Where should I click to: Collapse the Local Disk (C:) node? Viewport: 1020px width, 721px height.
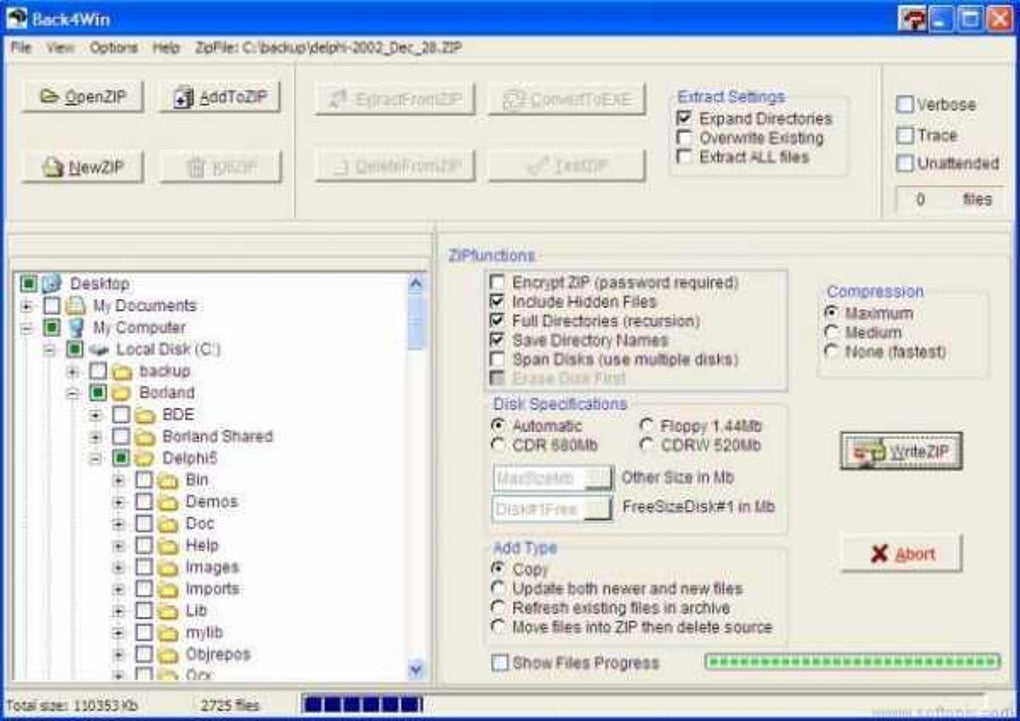[50, 350]
